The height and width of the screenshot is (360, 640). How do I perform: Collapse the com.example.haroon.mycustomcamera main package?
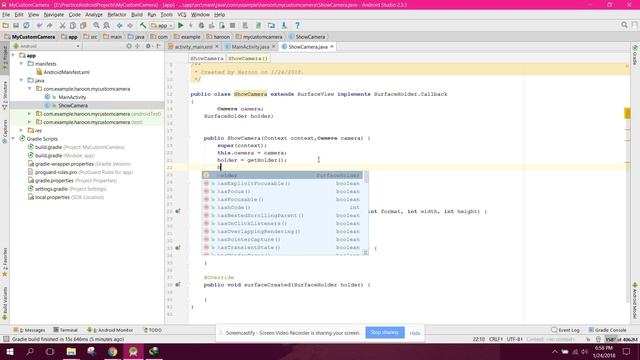point(30,89)
